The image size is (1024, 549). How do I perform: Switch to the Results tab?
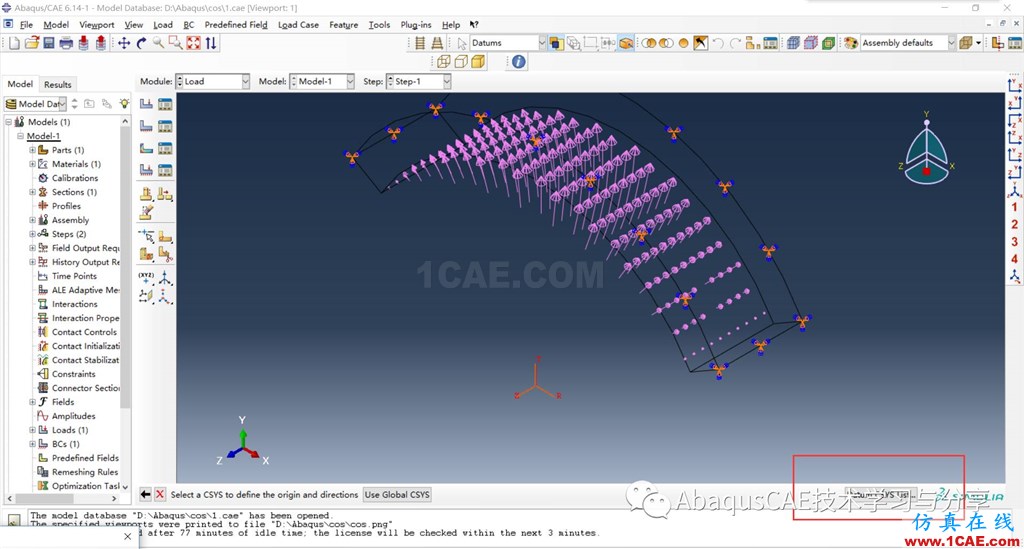[x=57, y=84]
